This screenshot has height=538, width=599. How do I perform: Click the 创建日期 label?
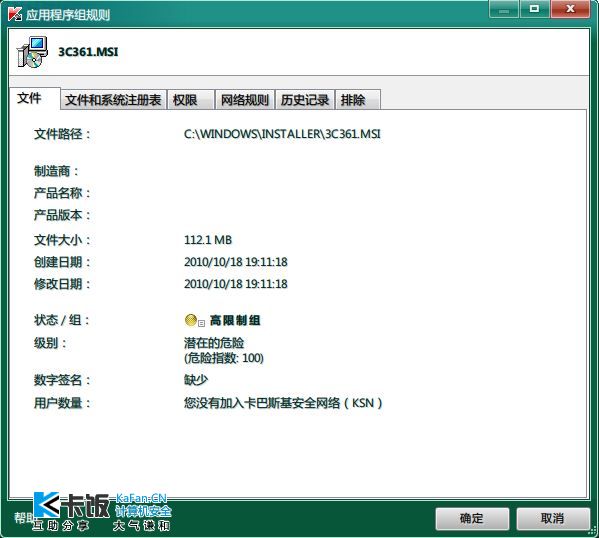[62, 262]
